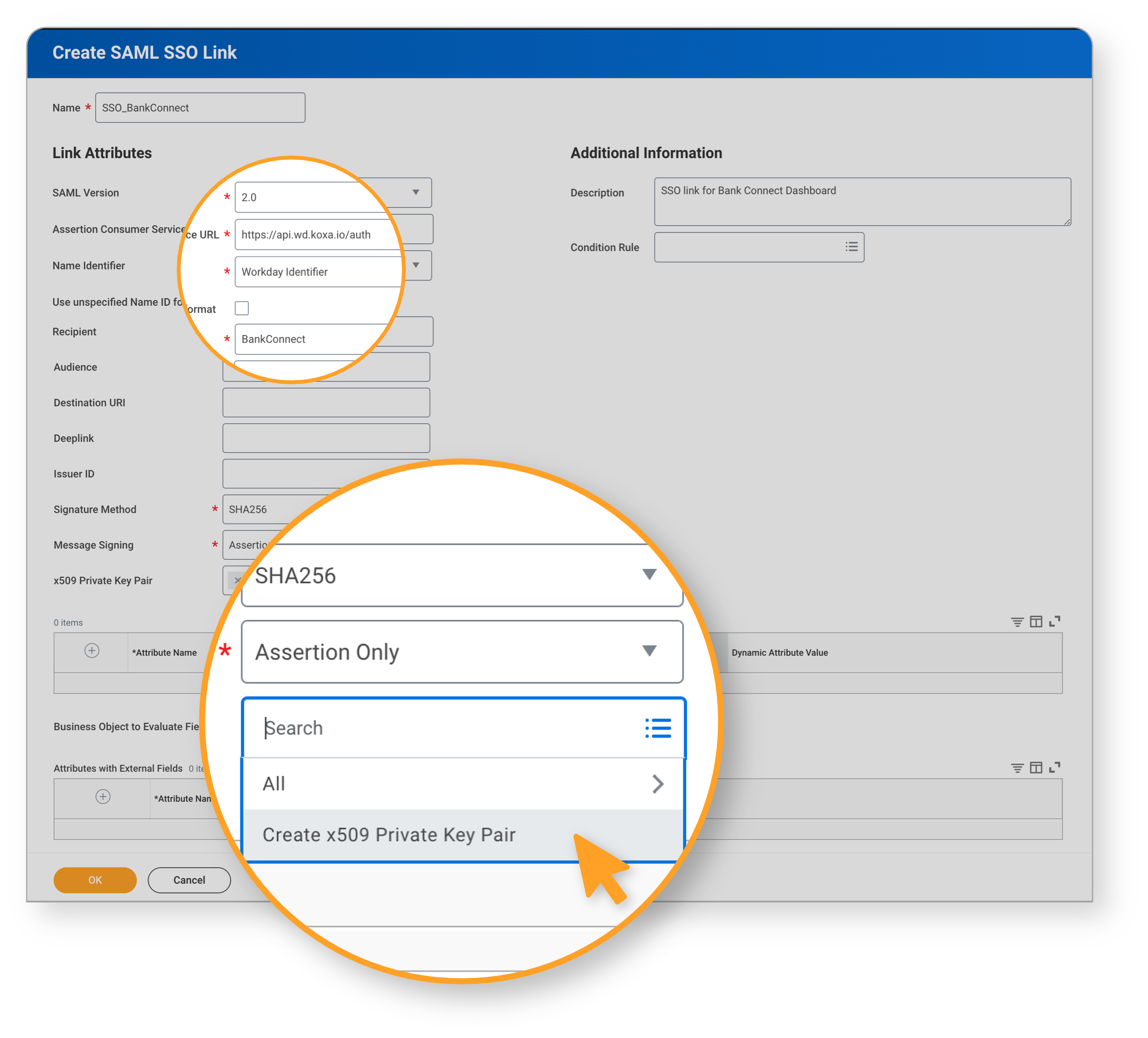The image size is (1148, 1038).
Task: Click column chooser icon above External Fields table
Action: [x=1036, y=768]
